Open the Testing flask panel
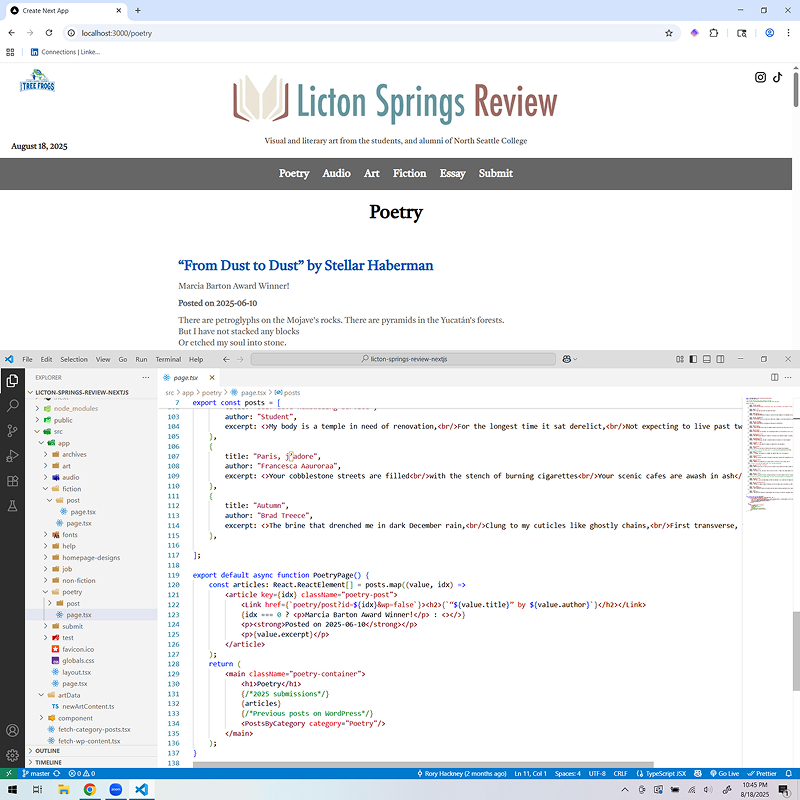Viewport: 800px width, 800px height. tap(13, 506)
